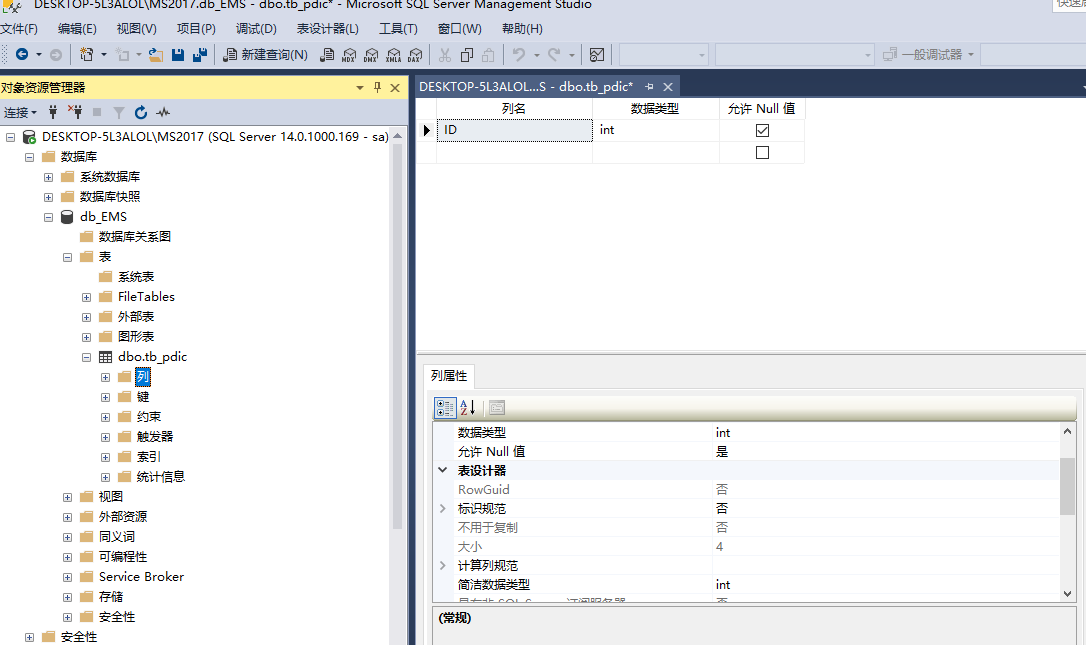
Task: Expand the 数据库快照 folder
Action: (x=48, y=197)
